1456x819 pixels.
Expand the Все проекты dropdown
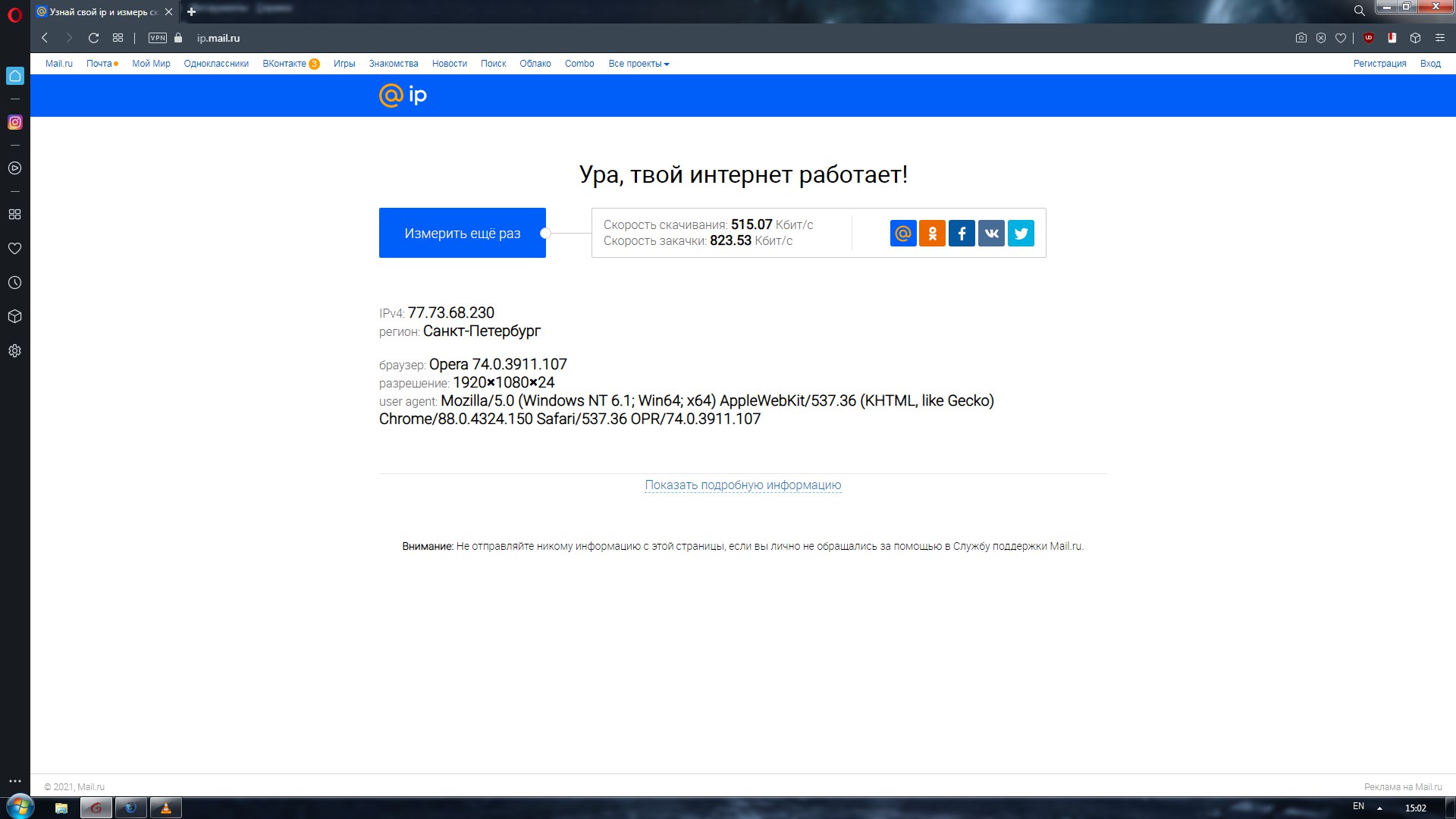pos(639,64)
